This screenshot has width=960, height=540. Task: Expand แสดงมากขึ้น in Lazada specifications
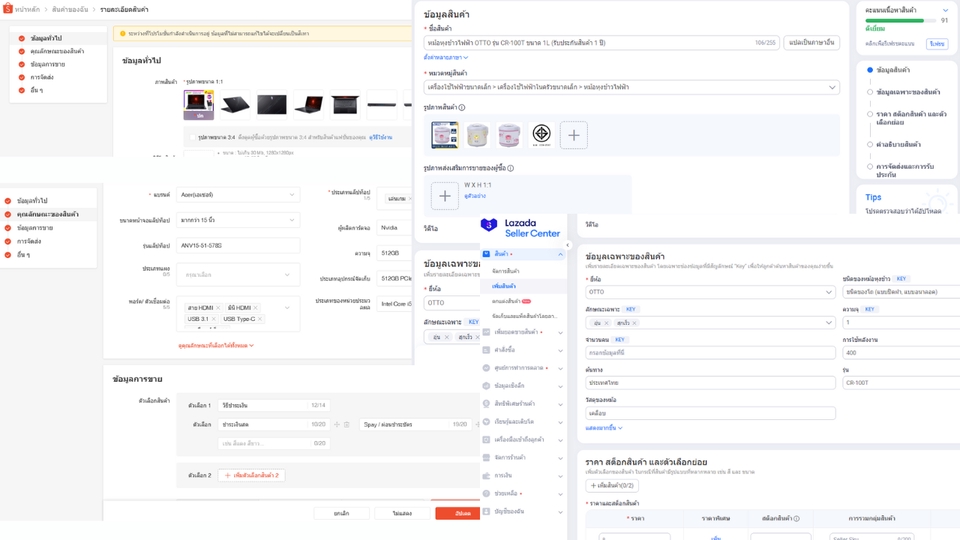(x=604, y=428)
